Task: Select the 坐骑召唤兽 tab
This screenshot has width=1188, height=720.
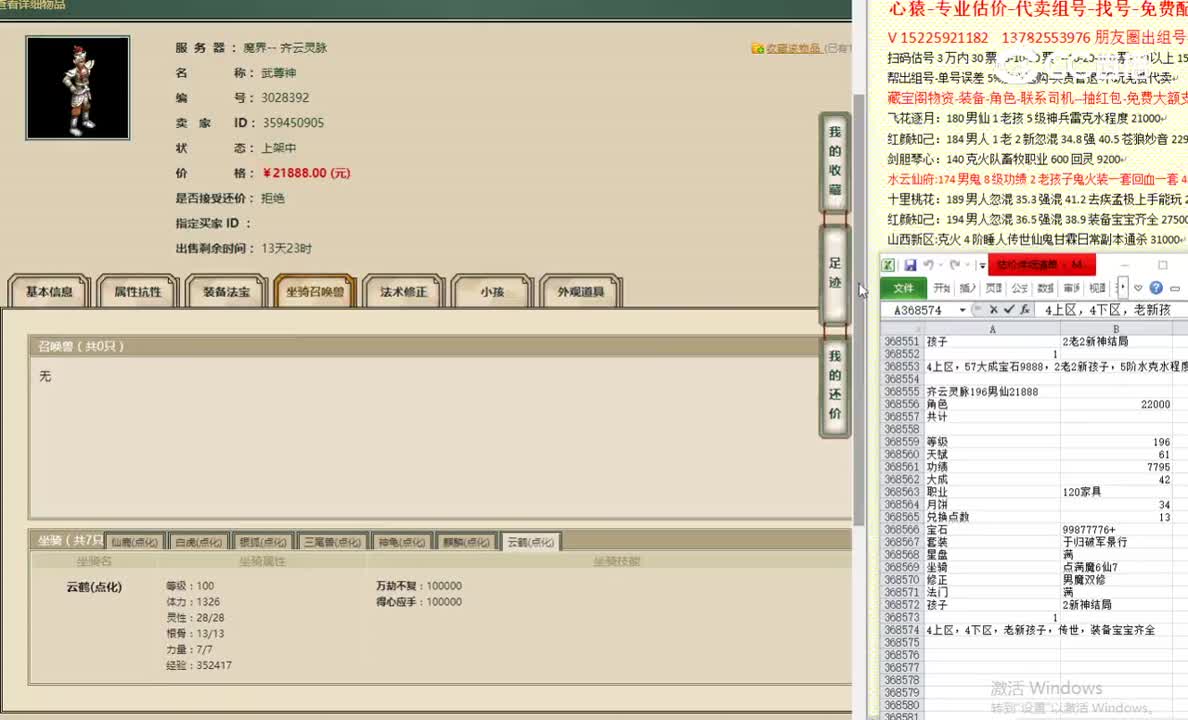Action: pyautogui.click(x=314, y=292)
